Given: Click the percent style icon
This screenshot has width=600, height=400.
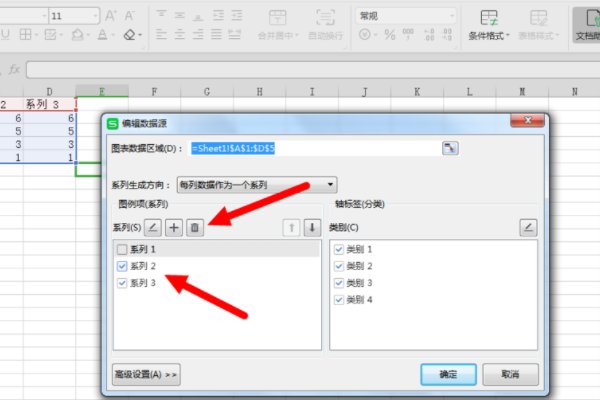Looking at the screenshot, I should (x=390, y=35).
